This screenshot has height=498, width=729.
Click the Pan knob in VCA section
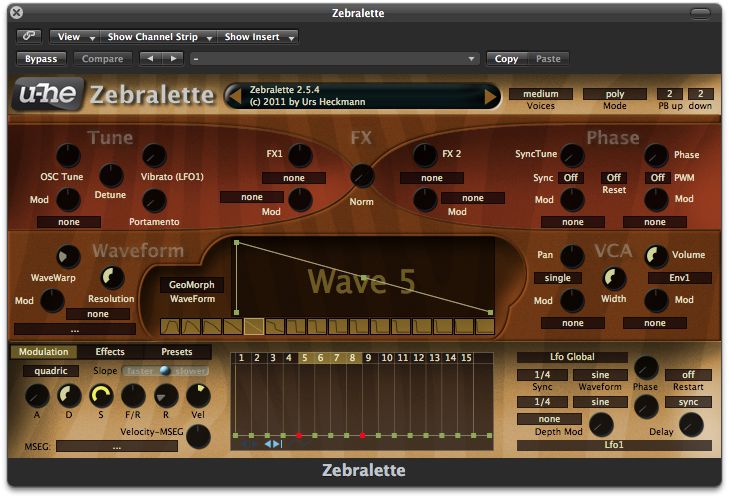pyautogui.click(x=572, y=256)
